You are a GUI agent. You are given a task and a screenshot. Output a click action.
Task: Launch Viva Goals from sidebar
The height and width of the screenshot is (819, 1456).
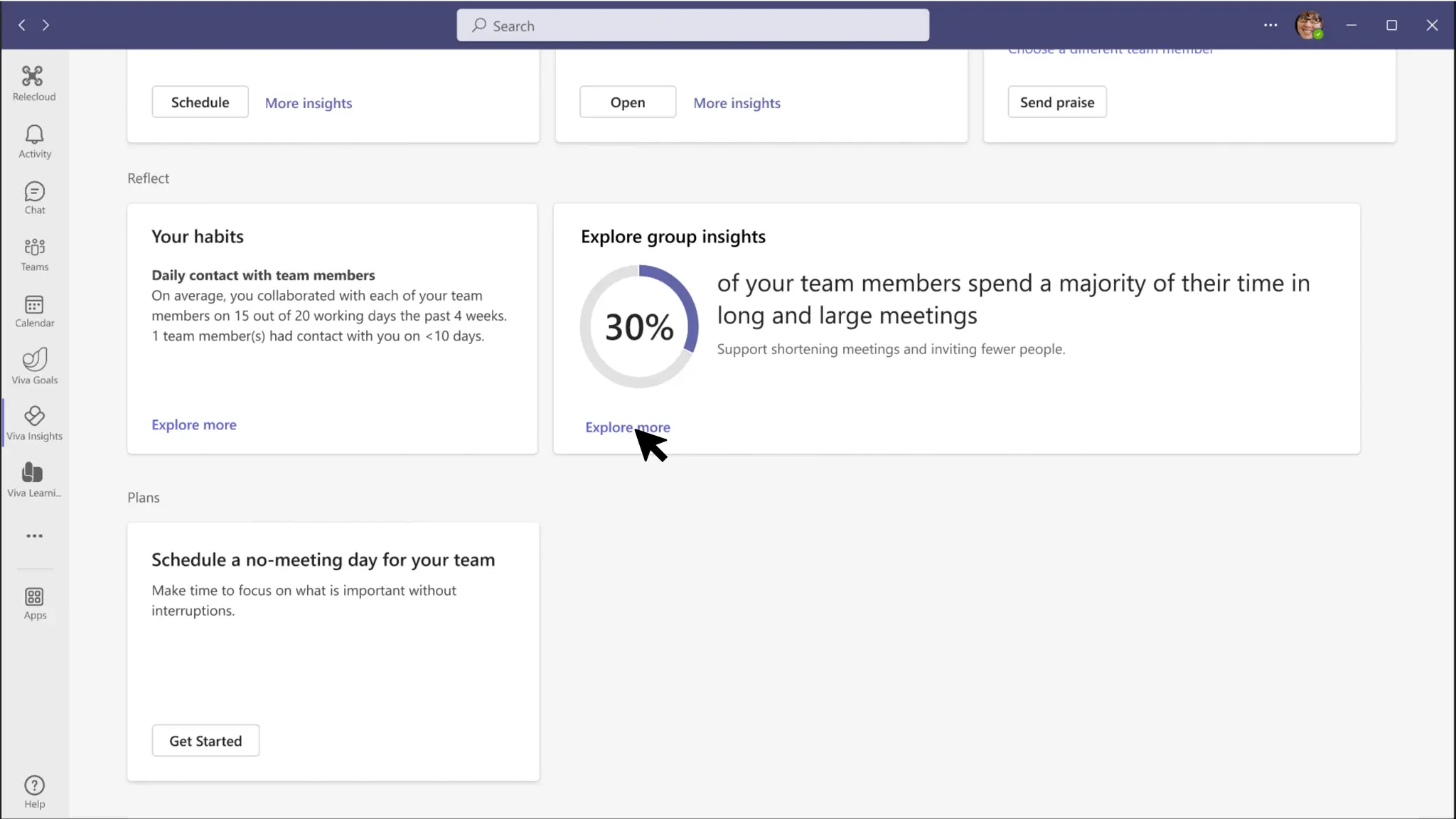[34, 367]
